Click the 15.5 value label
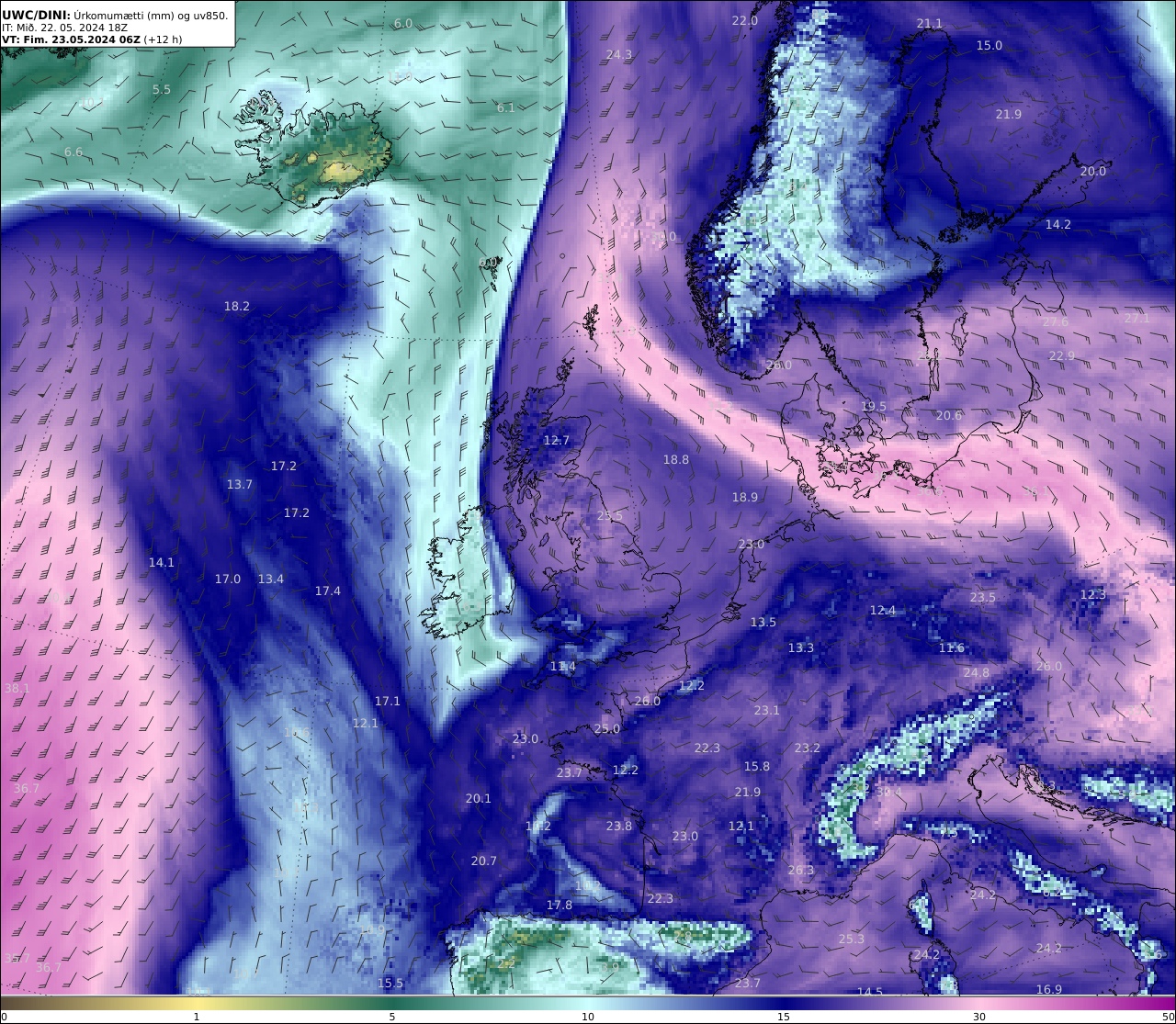 390,983
